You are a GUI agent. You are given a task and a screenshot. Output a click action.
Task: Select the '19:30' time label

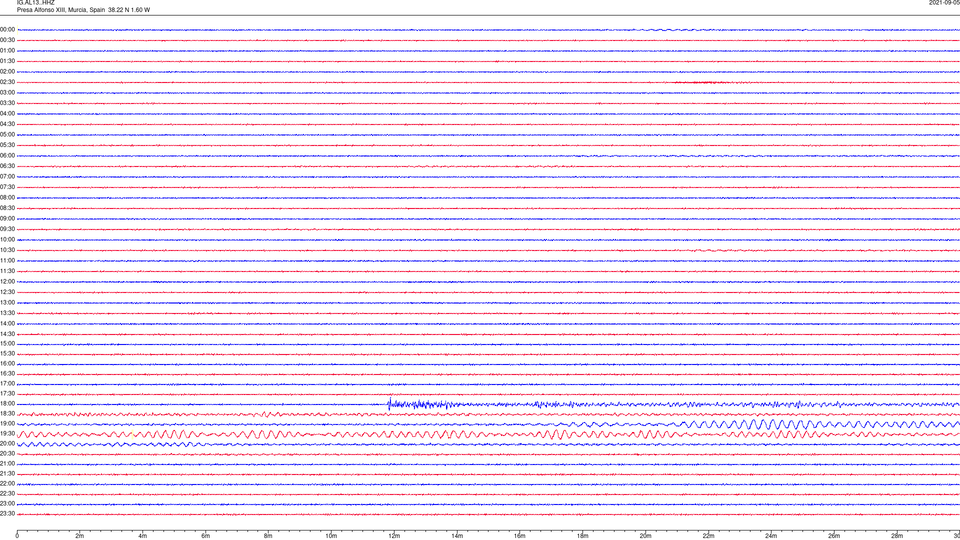7,433
